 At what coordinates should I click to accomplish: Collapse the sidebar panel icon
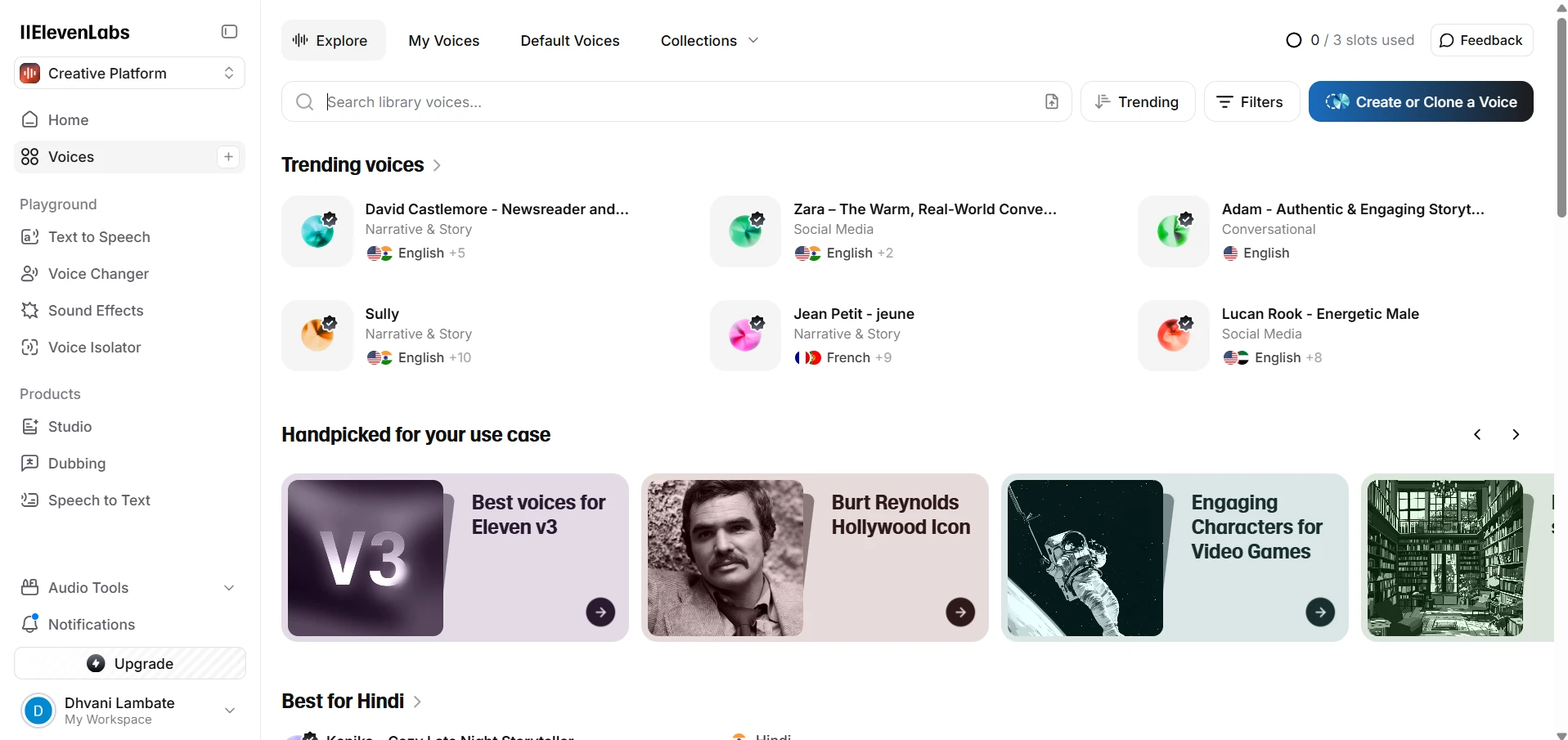pos(229,32)
